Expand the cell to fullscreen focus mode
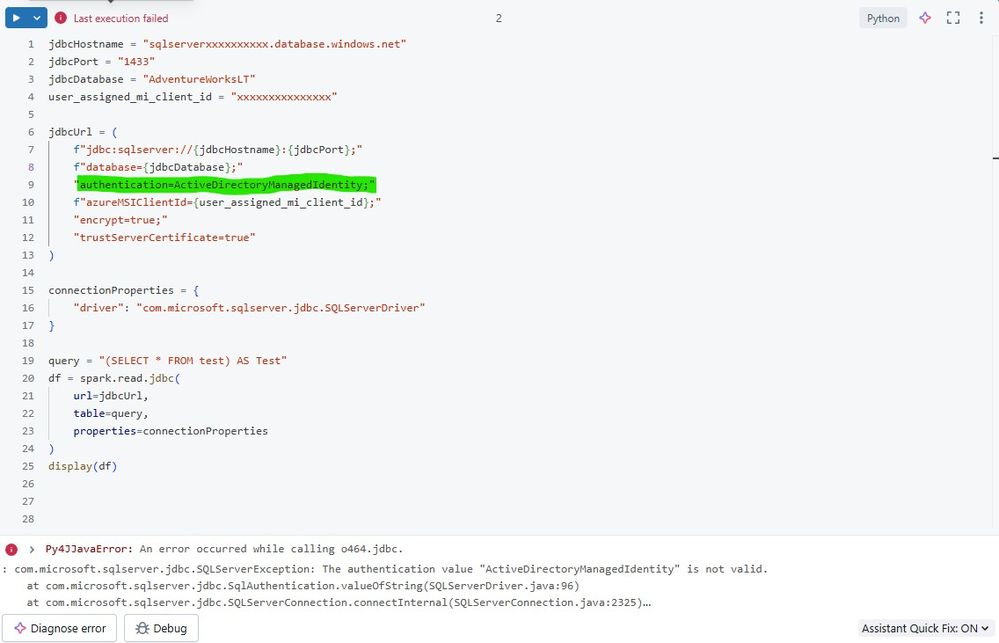Image resolution: width=999 pixels, height=643 pixels. 953,18
